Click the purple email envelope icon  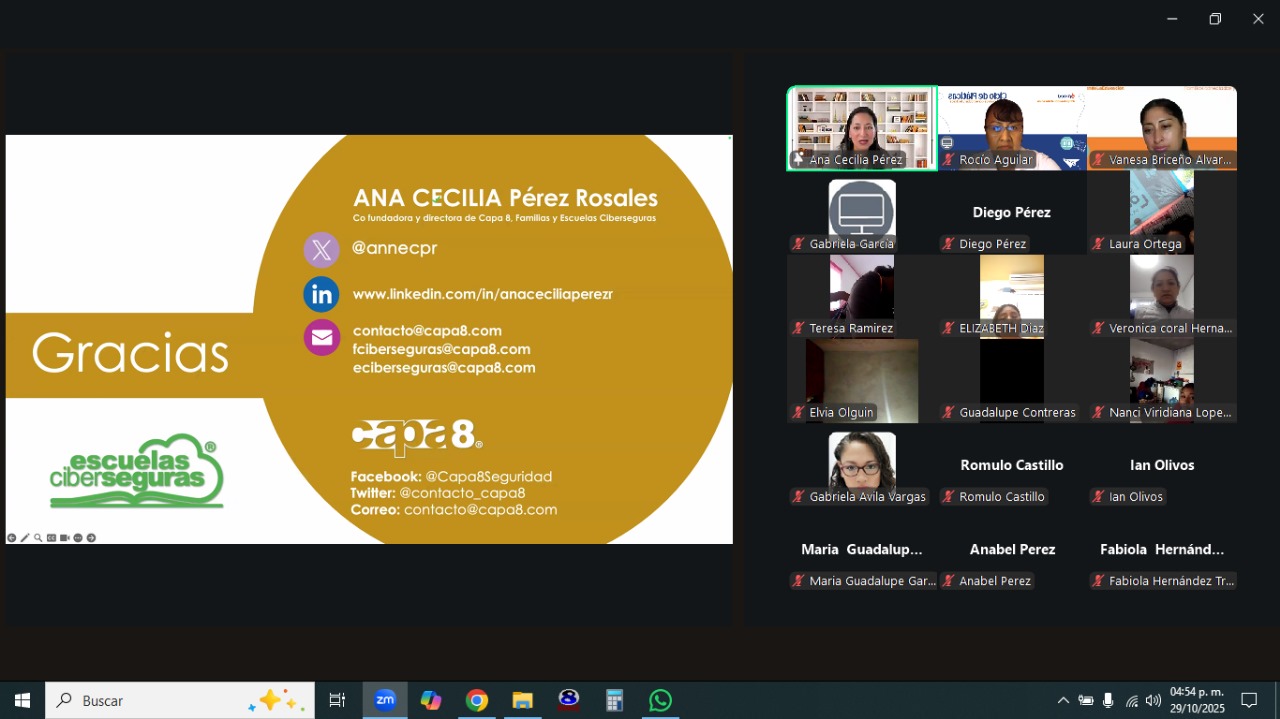pyautogui.click(x=322, y=338)
